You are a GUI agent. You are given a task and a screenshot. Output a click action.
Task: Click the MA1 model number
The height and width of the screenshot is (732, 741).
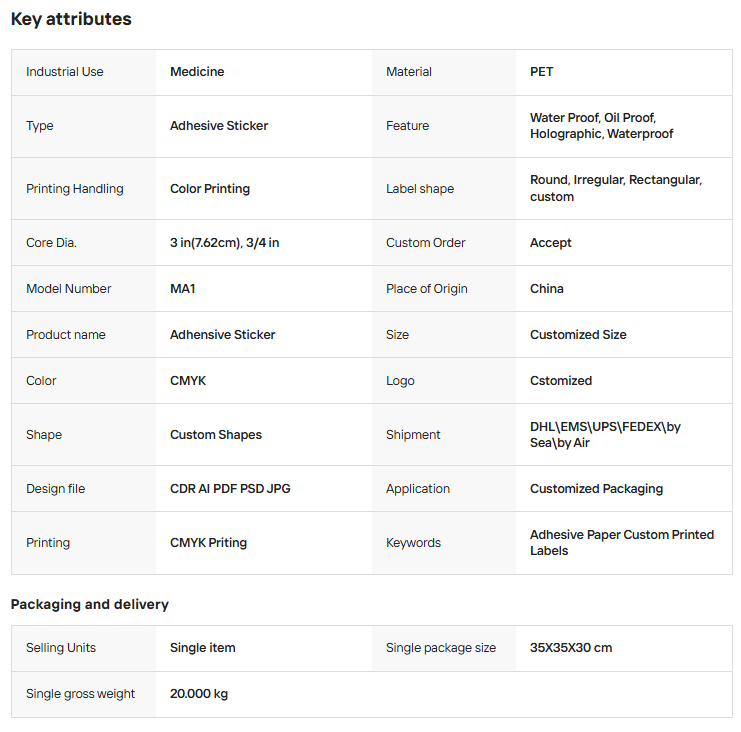tap(183, 289)
